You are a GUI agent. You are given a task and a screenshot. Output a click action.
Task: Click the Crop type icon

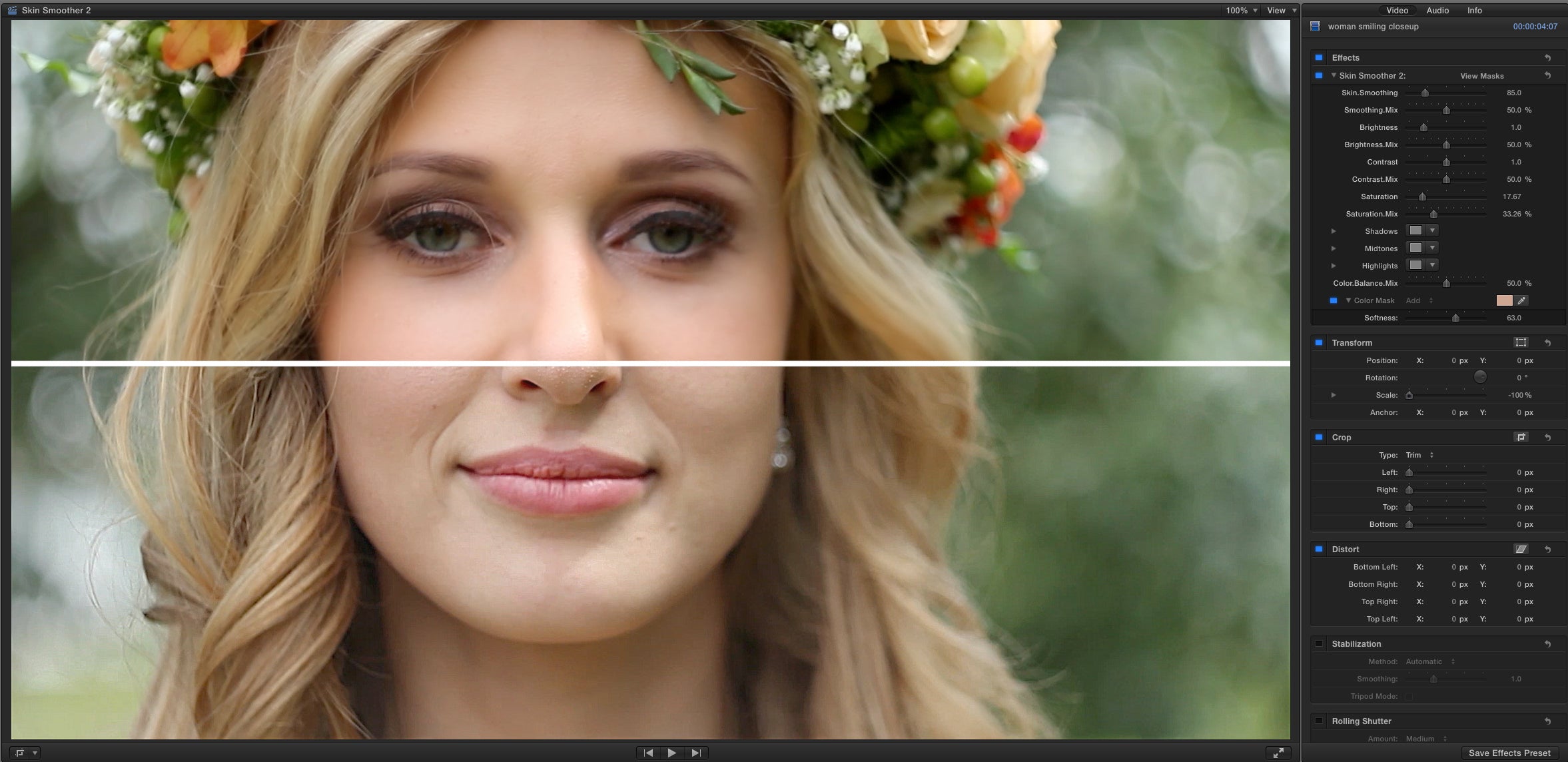(1520, 436)
